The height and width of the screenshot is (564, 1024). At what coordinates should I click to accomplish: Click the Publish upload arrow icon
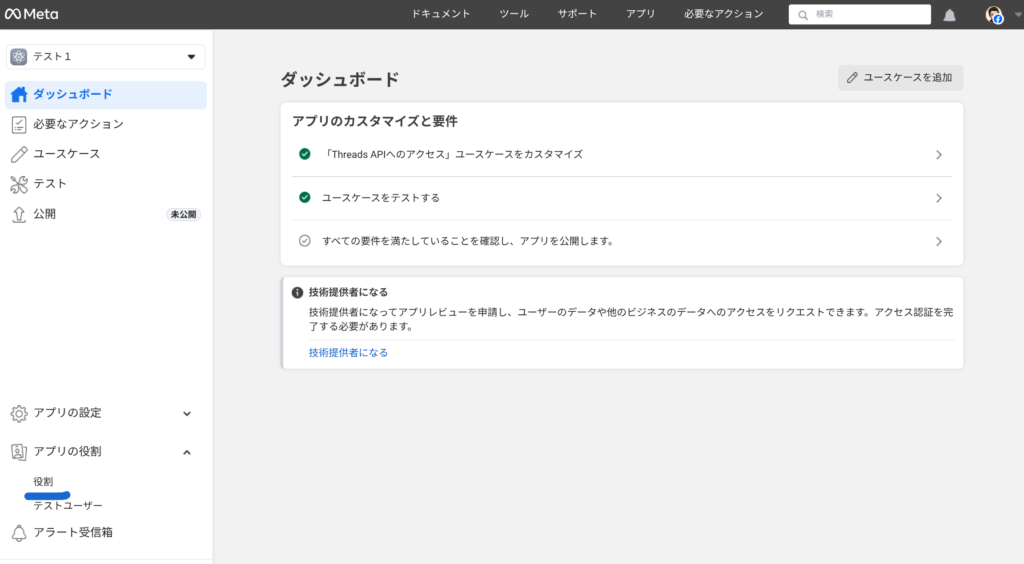pyautogui.click(x=18, y=214)
